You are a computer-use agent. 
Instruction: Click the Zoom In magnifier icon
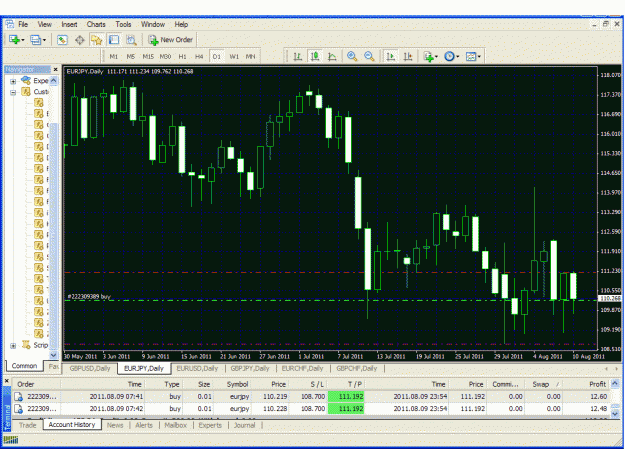[x=352, y=57]
